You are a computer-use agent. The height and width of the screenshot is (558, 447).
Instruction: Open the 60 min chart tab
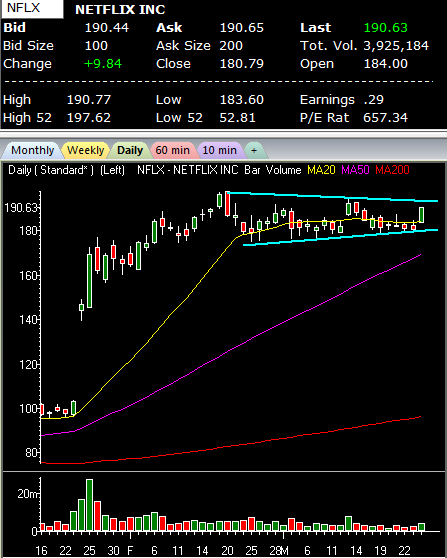click(x=172, y=150)
